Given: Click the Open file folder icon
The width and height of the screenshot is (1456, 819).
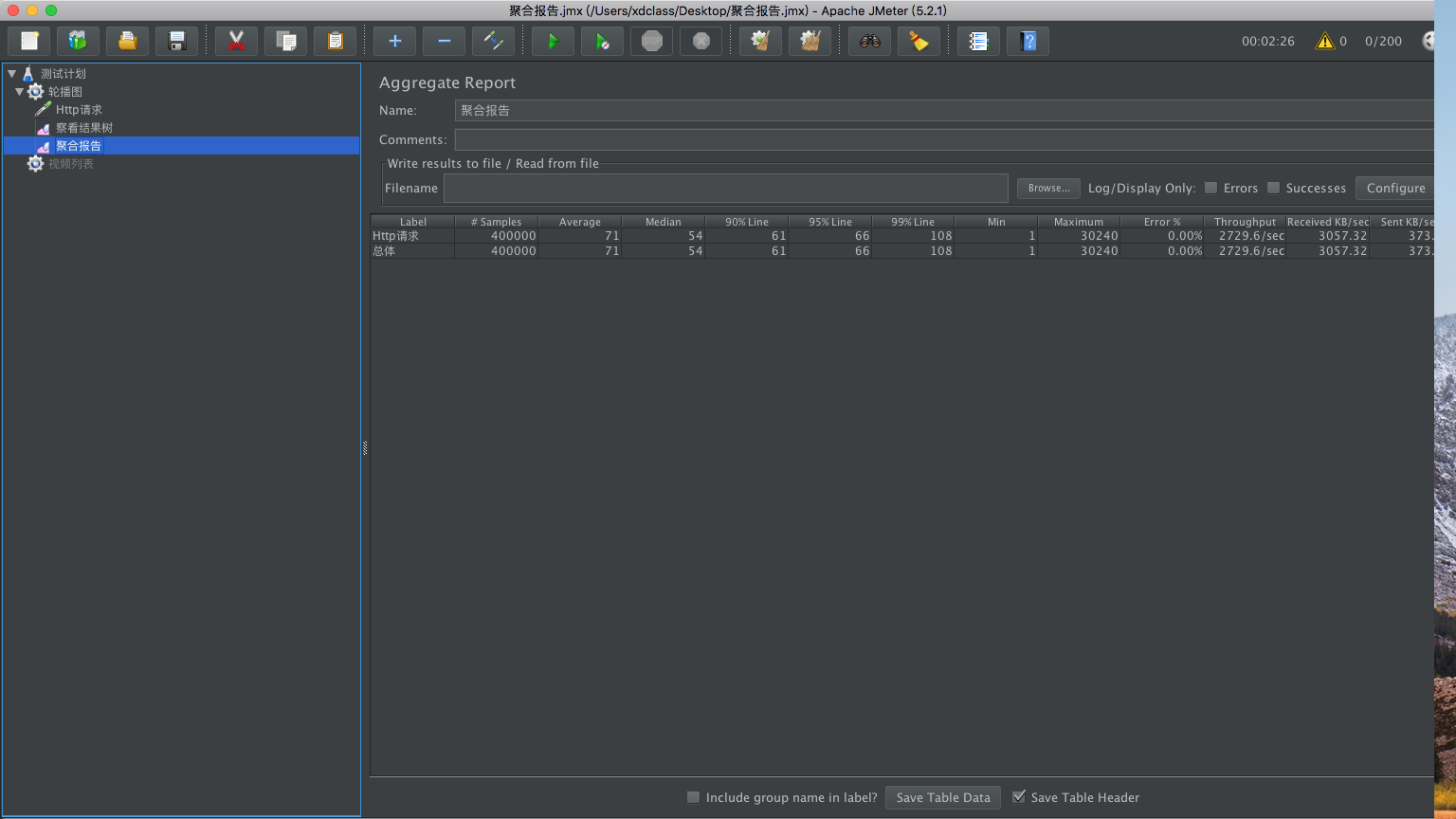Looking at the screenshot, I should 127,41.
